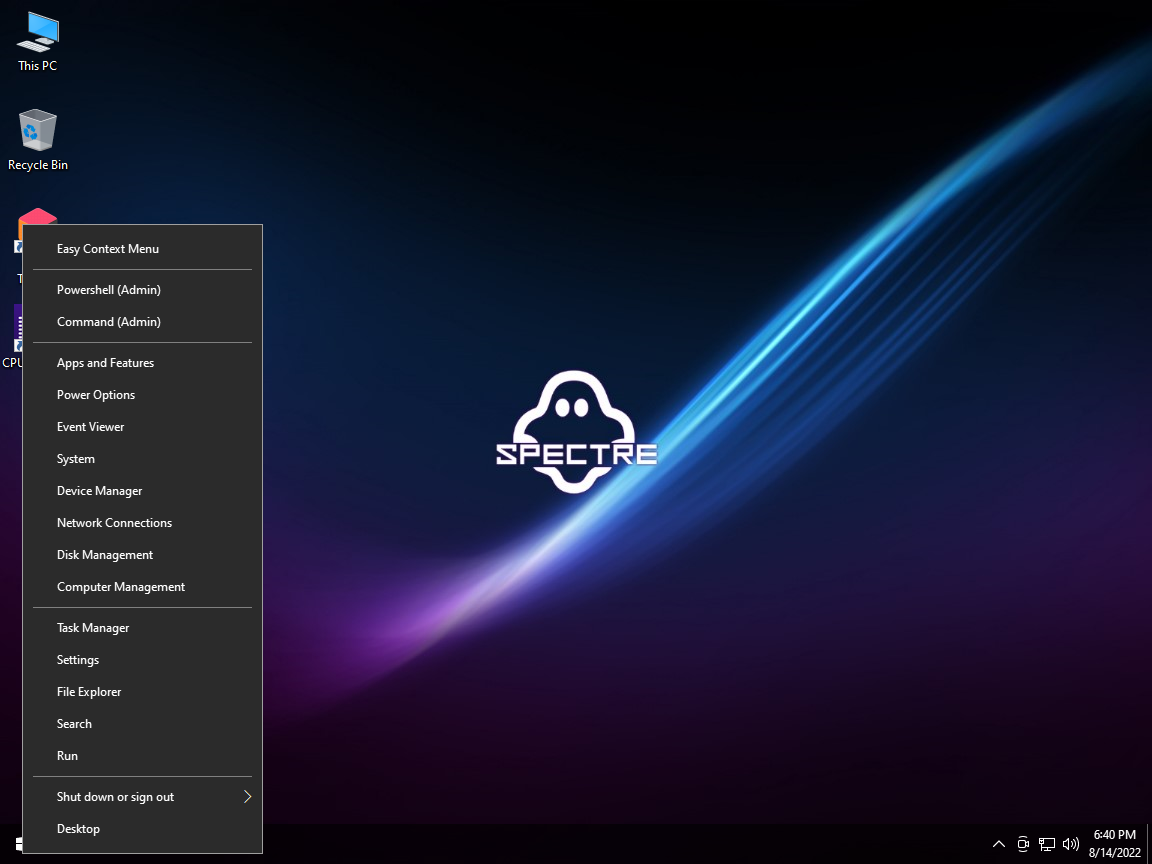Open Device Manager

tap(143, 491)
